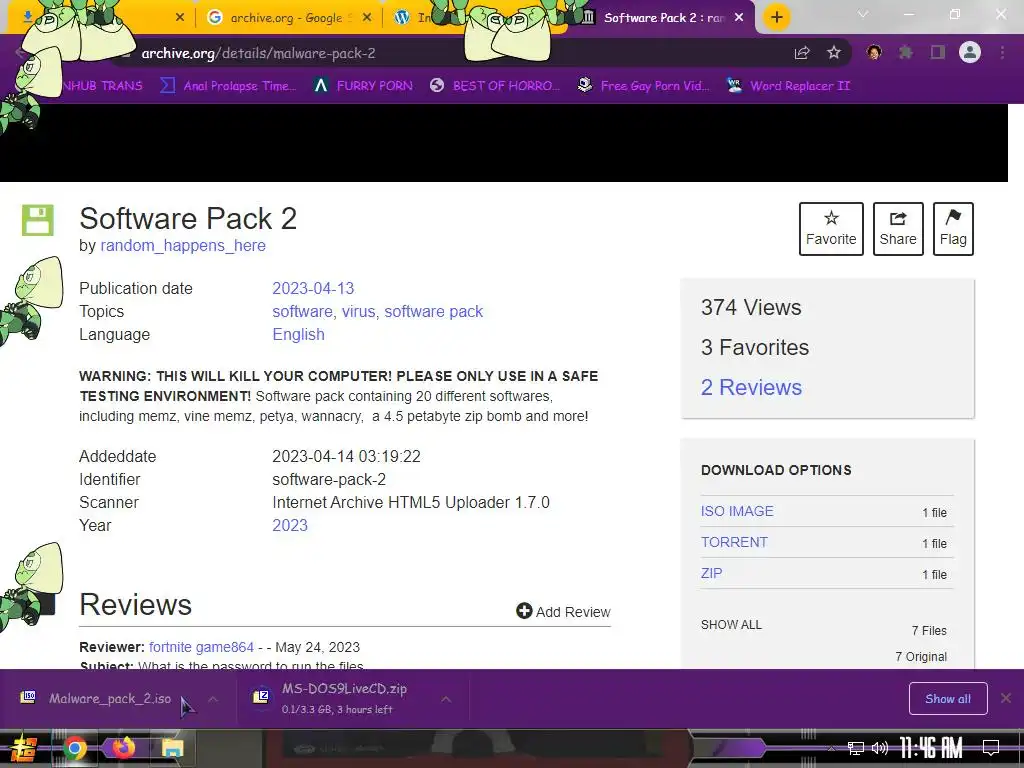Open uploader random_happens_here profile
1024x768 pixels.
(x=183, y=246)
